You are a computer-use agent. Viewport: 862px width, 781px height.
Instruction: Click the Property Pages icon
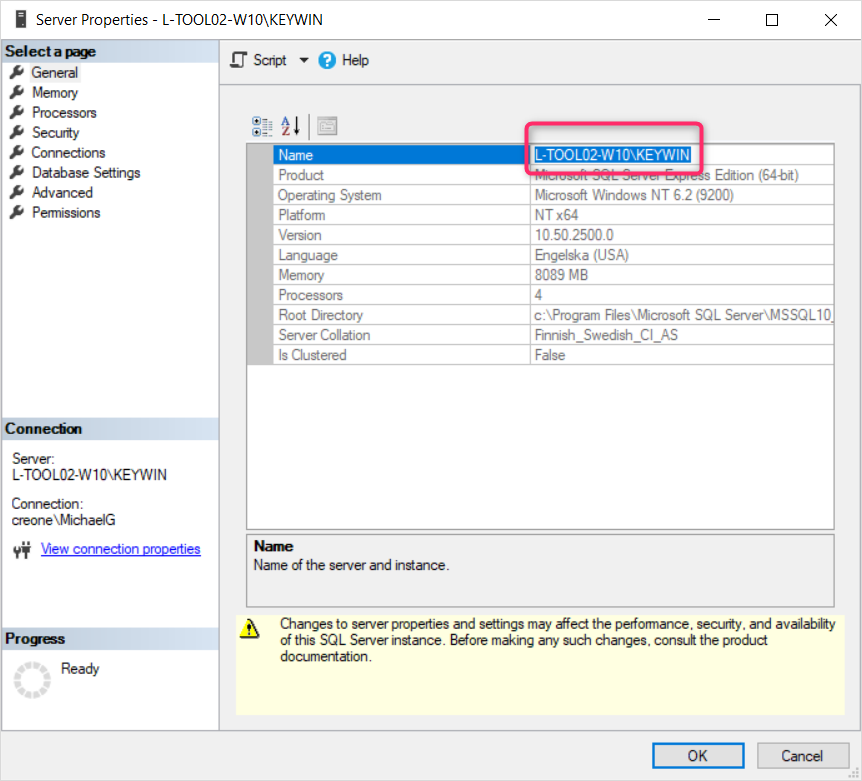pyautogui.click(x=327, y=126)
